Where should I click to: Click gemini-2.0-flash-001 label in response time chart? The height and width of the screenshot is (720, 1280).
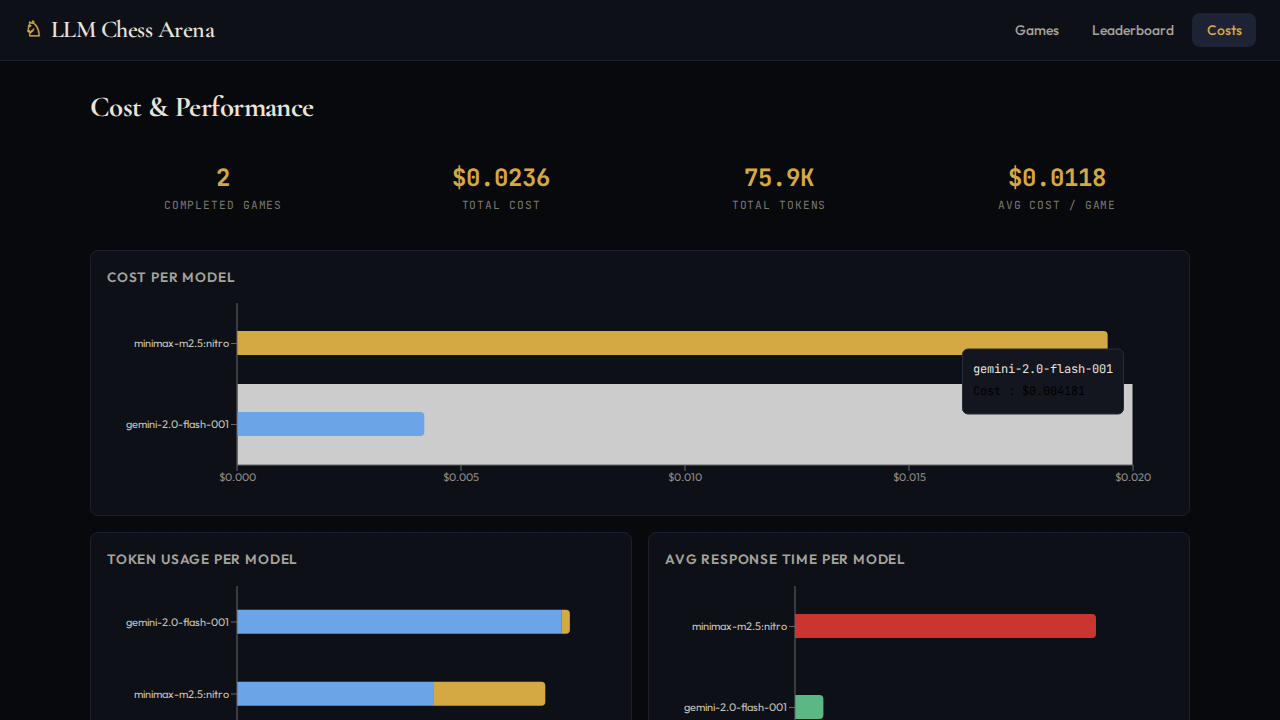click(736, 707)
